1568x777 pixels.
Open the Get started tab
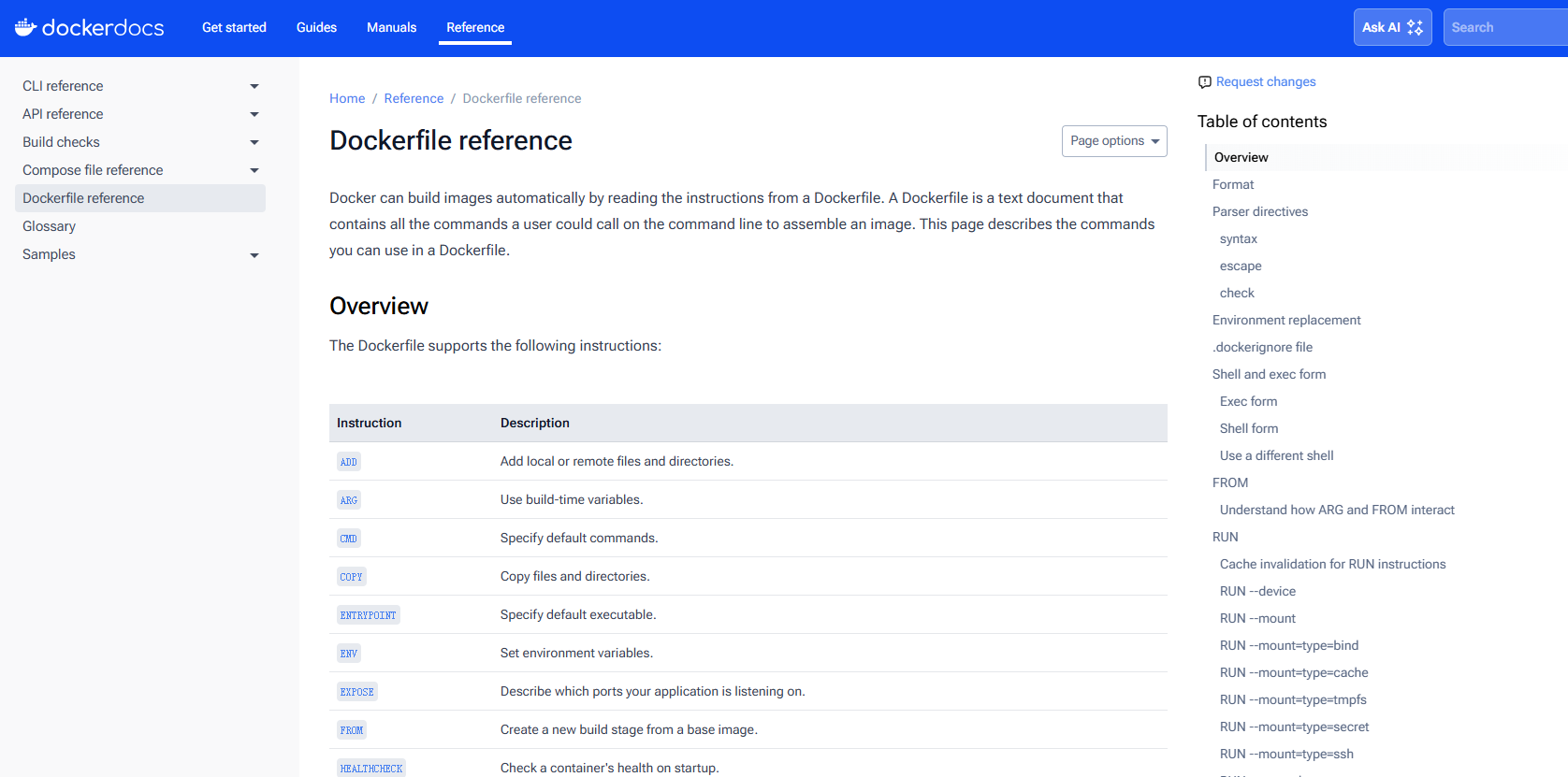coord(234,27)
